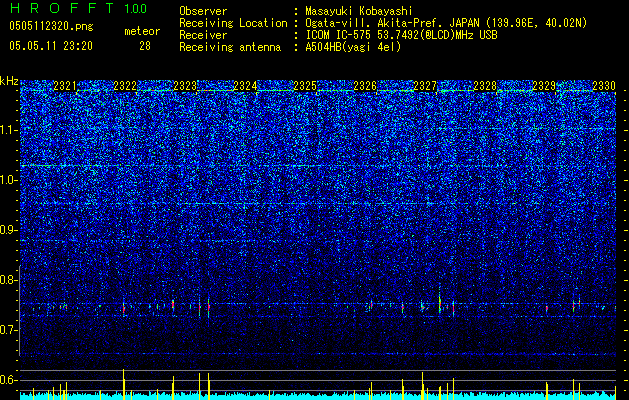Click the Receiver label

[203, 35]
